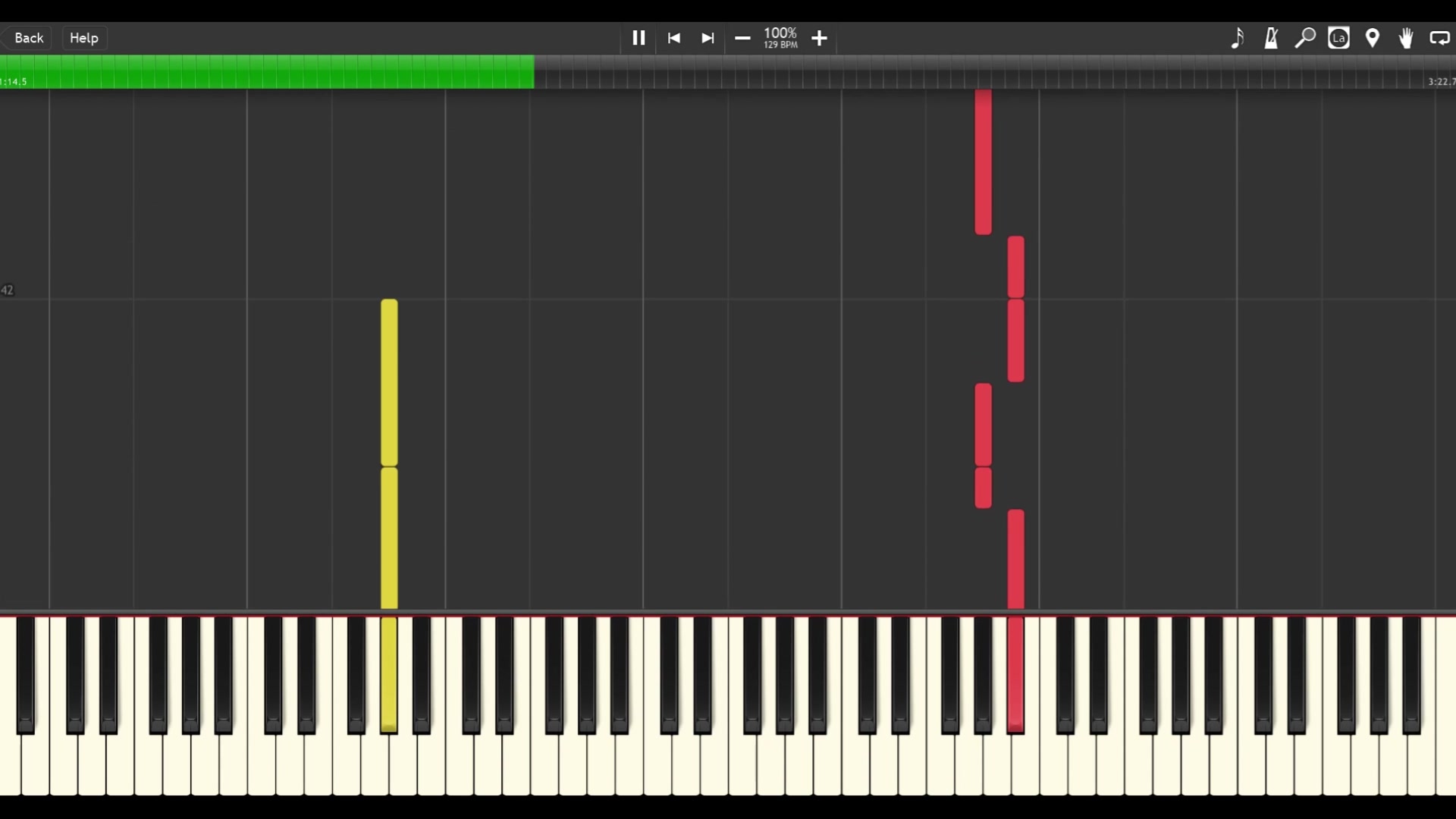Screen dimensions: 1456x819
Task: Seek to the unplayed gray timeline section
Action: 995,72
